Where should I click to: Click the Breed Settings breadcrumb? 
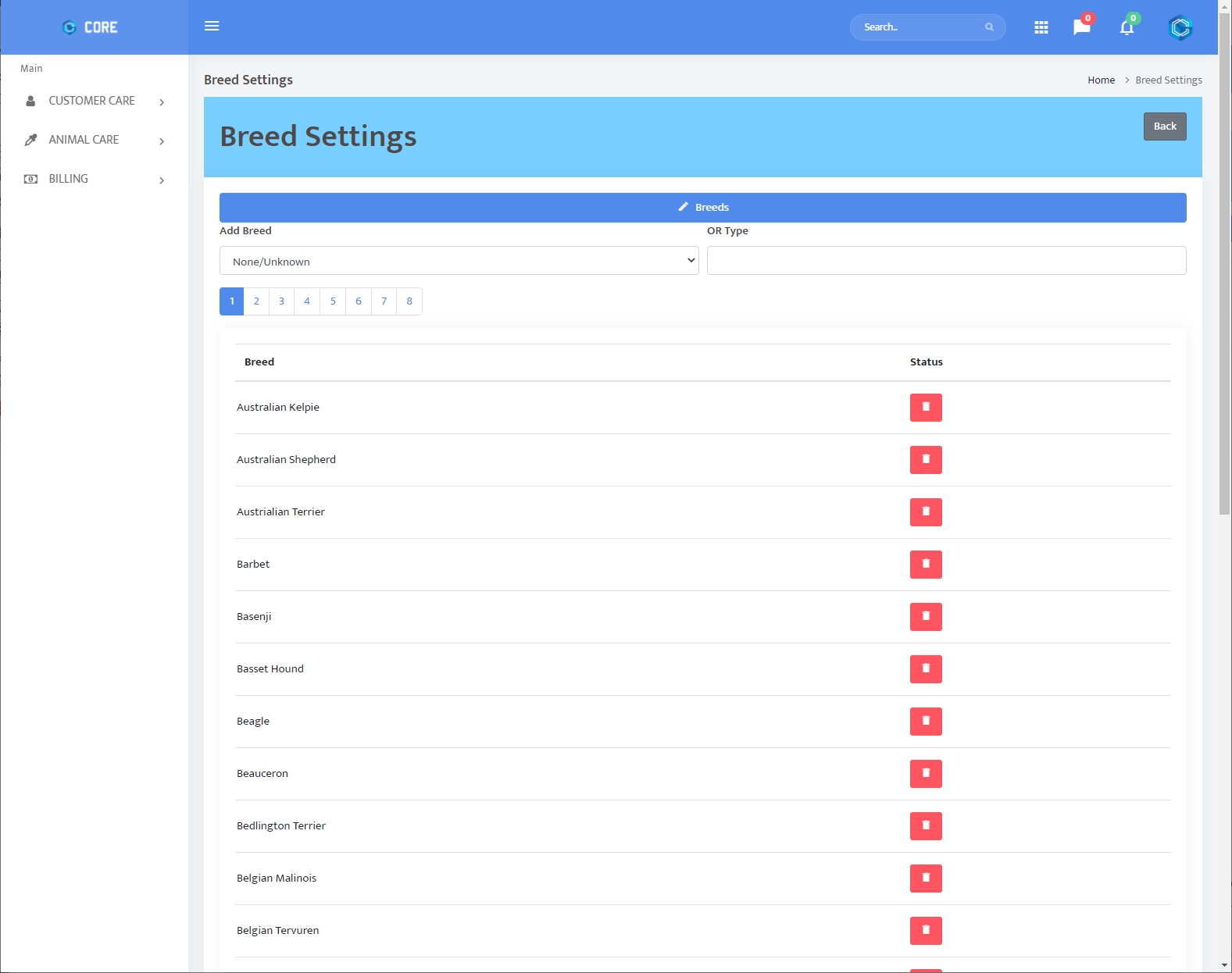pos(1169,80)
